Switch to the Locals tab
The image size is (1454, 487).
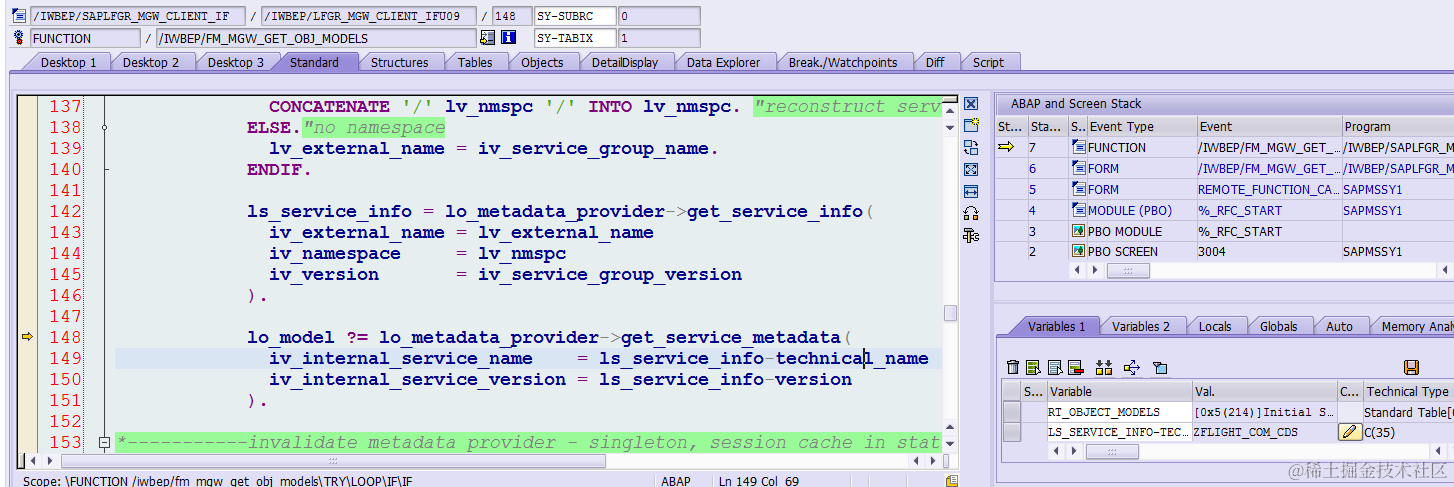click(x=1215, y=326)
